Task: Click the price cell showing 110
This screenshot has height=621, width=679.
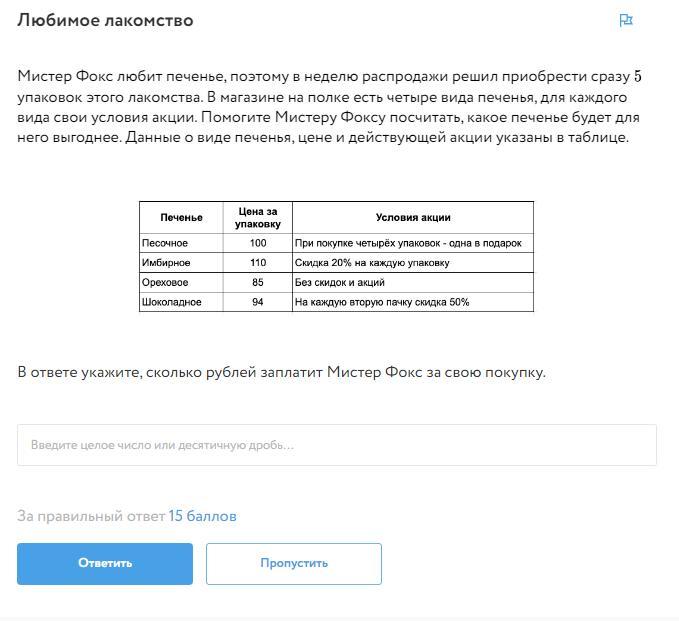Action: (x=258, y=263)
